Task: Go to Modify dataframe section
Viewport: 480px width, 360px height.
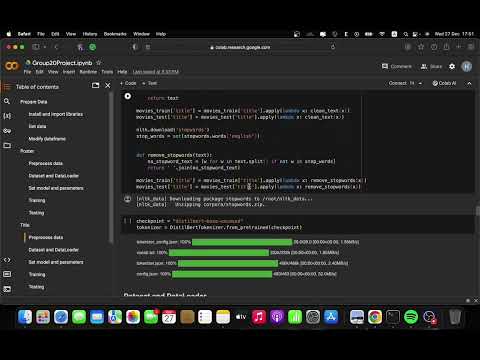Action: 47,139
